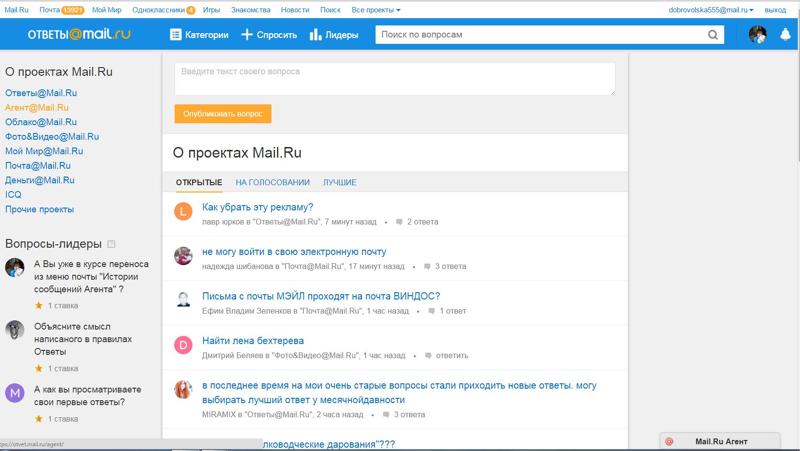Open leader question А как вы просматриваете свои первые ответы?

pos(87,396)
